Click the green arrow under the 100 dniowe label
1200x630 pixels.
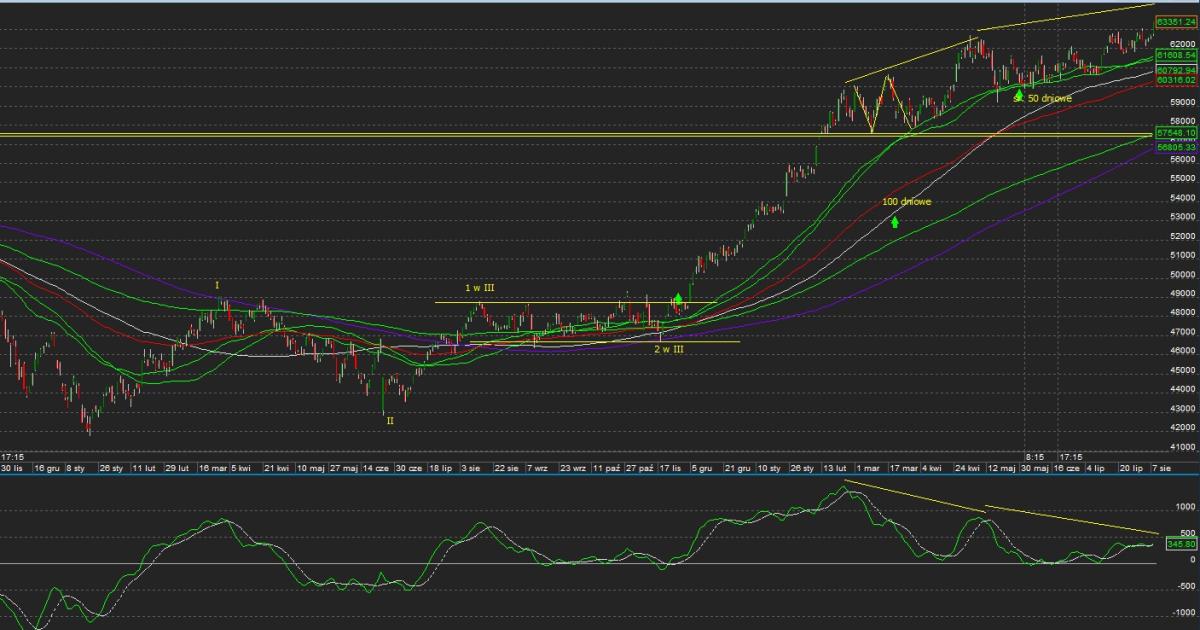[895, 221]
